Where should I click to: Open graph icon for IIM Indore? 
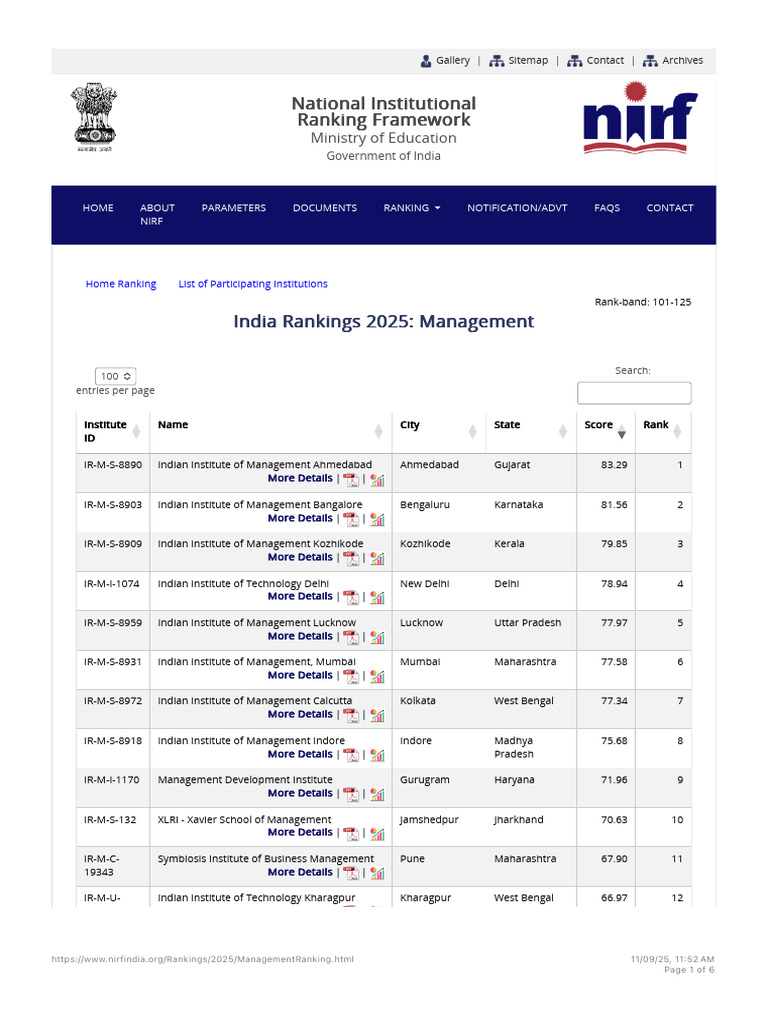pyautogui.click(x=377, y=756)
